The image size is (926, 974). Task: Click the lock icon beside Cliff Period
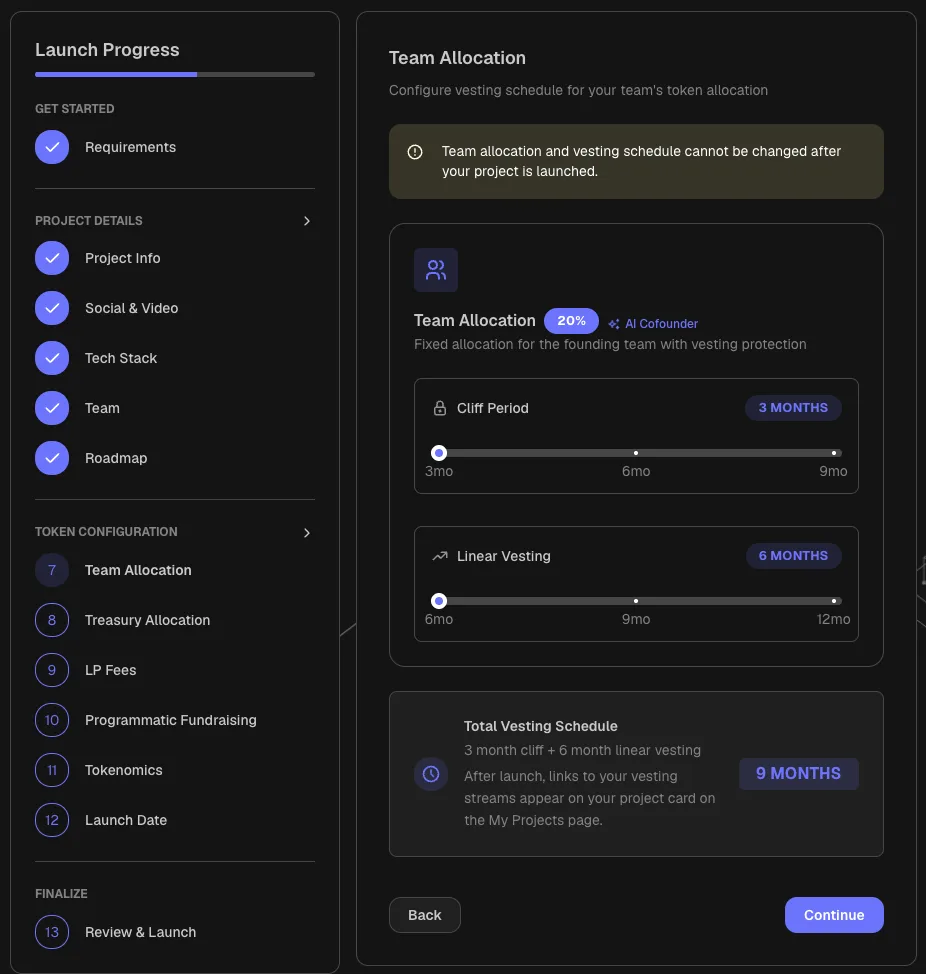click(x=440, y=408)
